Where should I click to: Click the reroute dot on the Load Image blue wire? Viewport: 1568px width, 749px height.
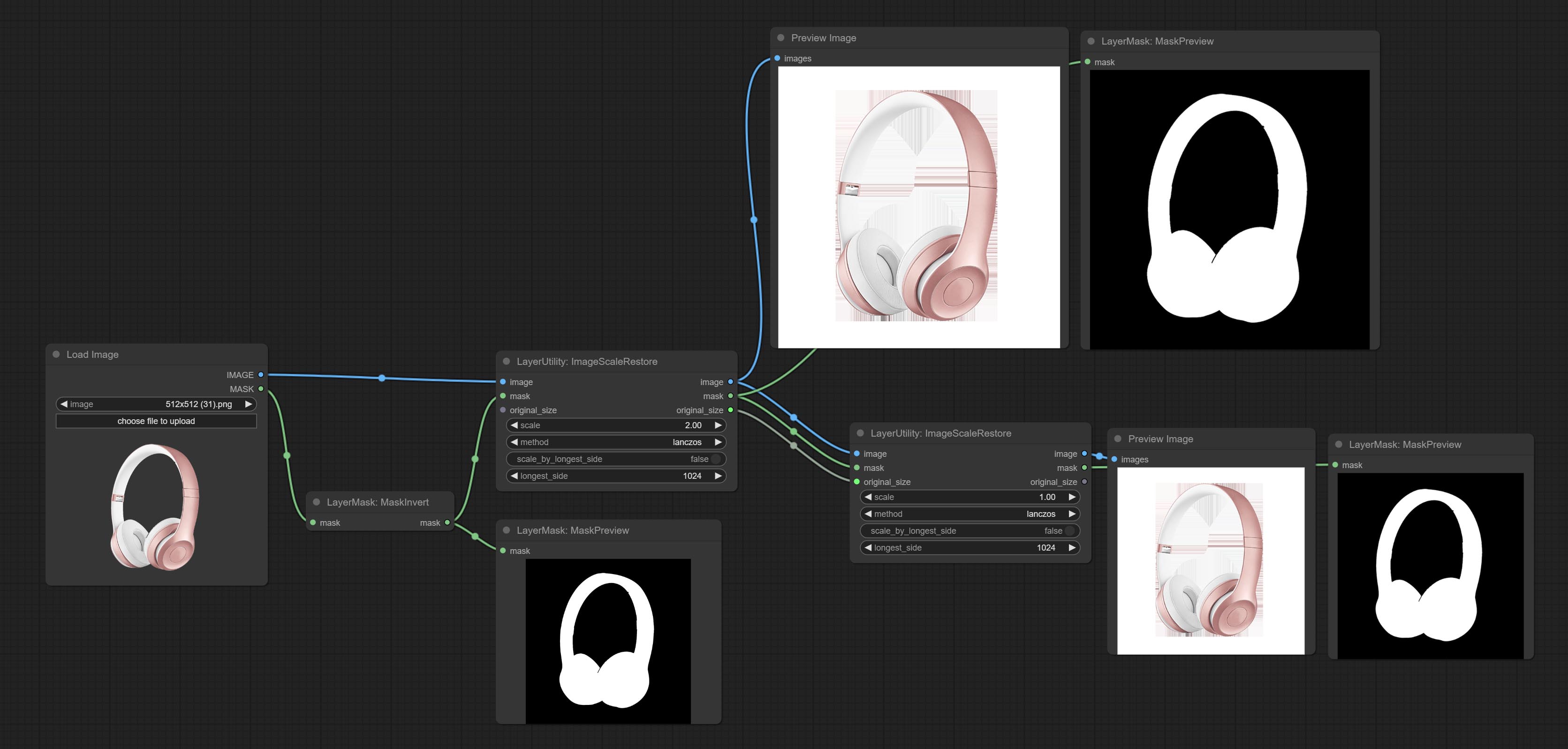[x=382, y=378]
